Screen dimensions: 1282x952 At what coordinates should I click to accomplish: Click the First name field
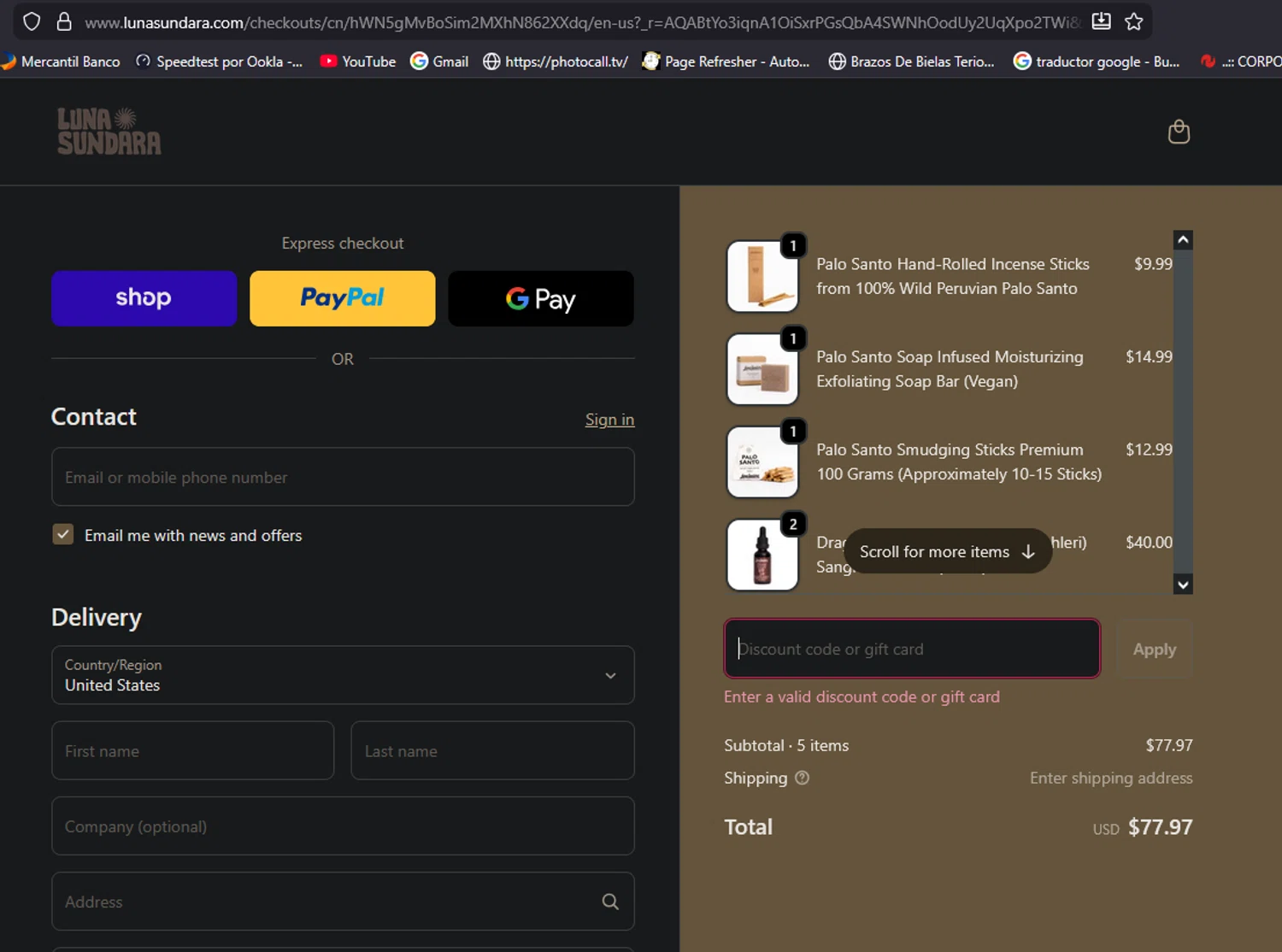193,750
